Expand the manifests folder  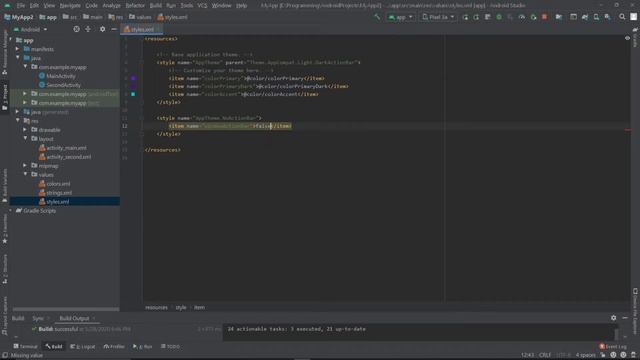coord(18,49)
